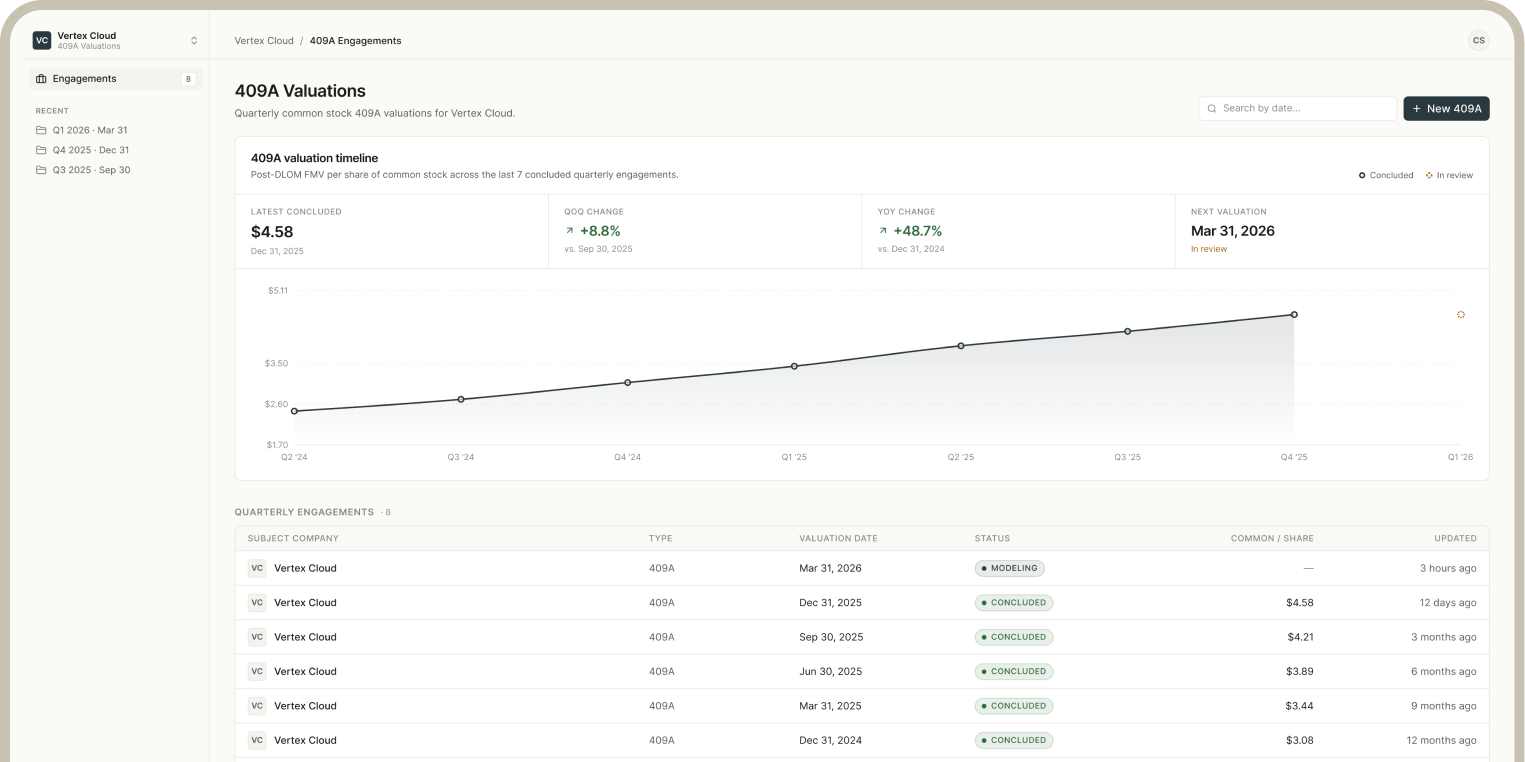
Task: Click the search magnifier icon
Action: pyautogui.click(x=1212, y=108)
